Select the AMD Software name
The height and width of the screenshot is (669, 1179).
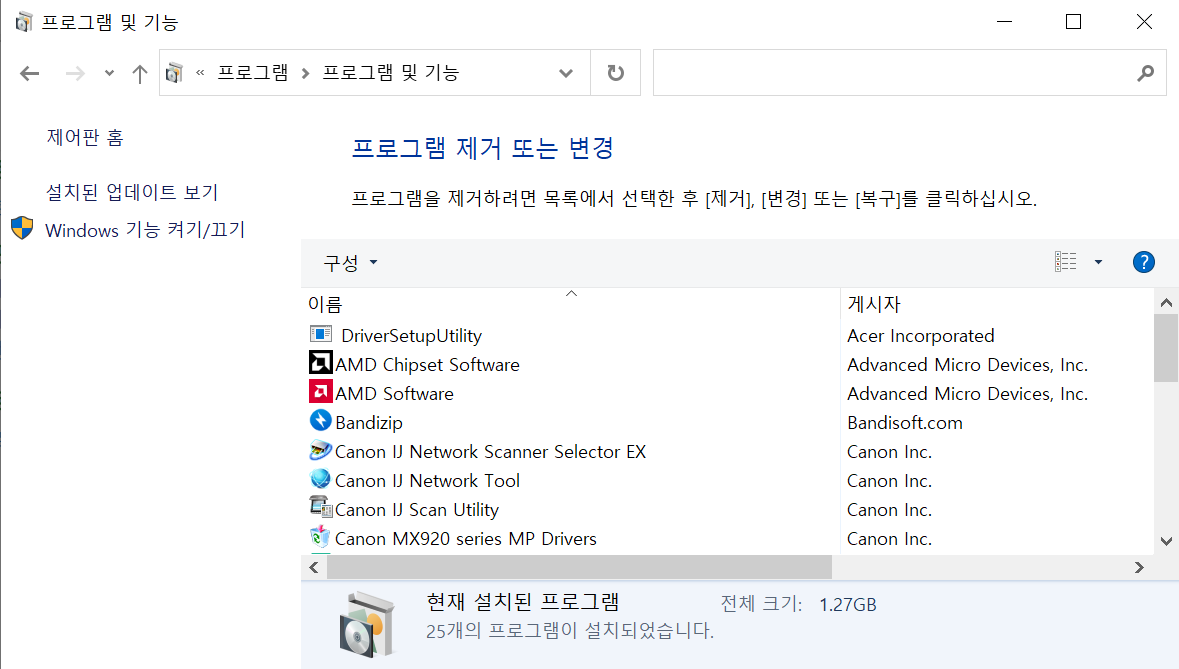pos(395,394)
